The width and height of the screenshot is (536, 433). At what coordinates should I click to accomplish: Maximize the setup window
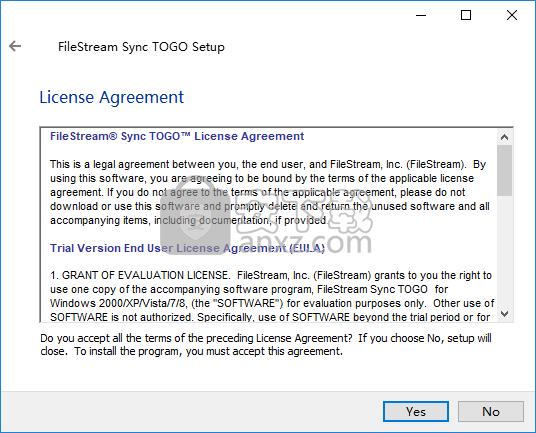(x=466, y=15)
